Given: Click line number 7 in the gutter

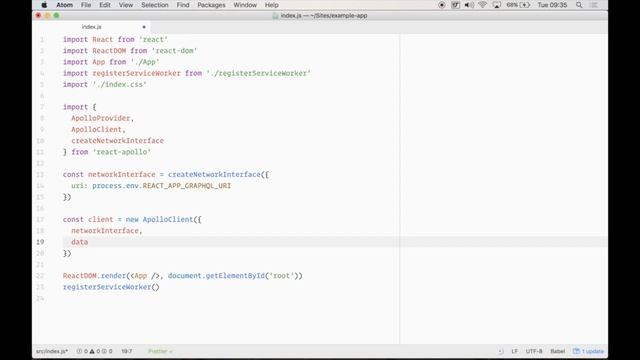Looking at the screenshot, I should (x=42, y=107).
